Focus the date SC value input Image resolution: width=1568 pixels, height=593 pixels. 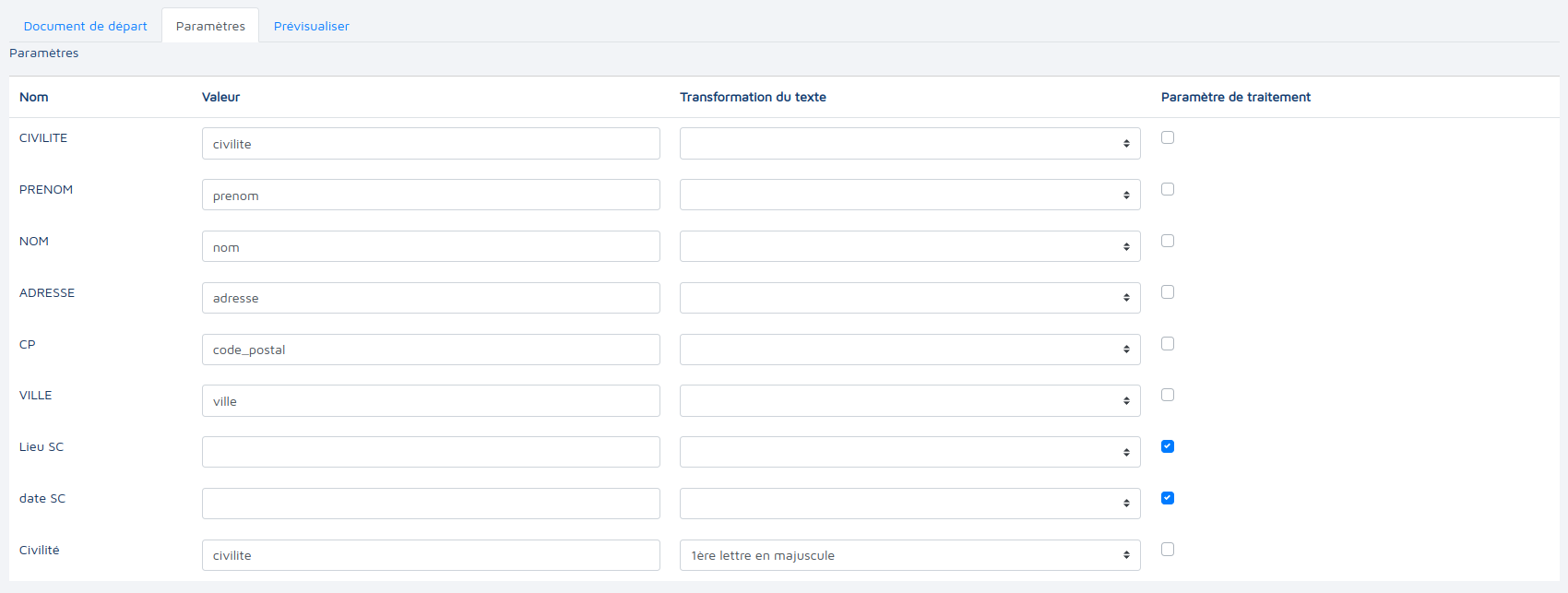pyautogui.click(x=431, y=504)
